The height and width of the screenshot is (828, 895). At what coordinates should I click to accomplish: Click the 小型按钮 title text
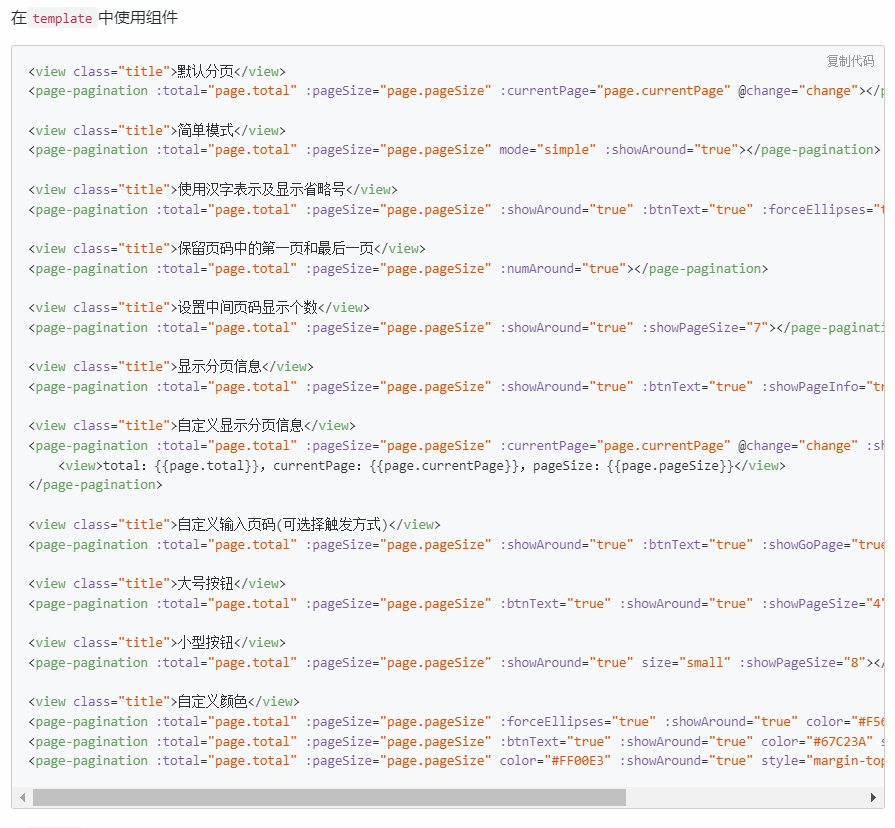pyautogui.click(x=205, y=642)
